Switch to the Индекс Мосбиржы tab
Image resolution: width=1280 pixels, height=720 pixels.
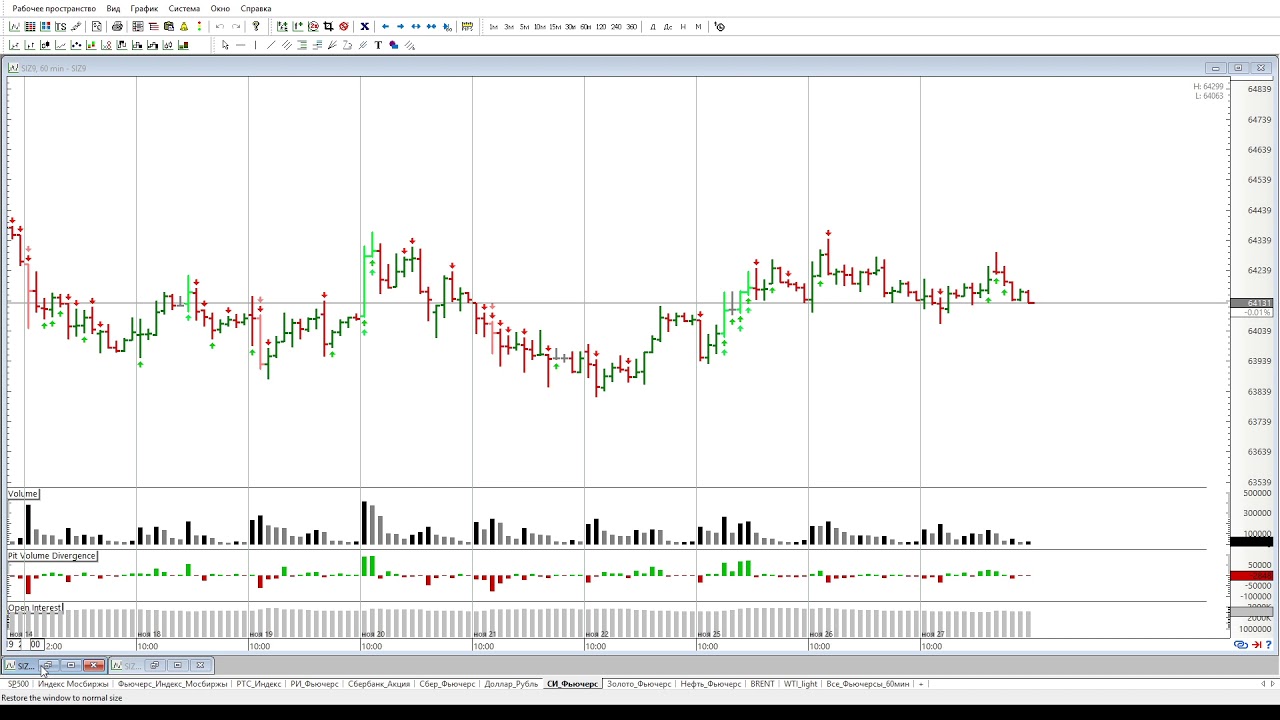pos(73,684)
